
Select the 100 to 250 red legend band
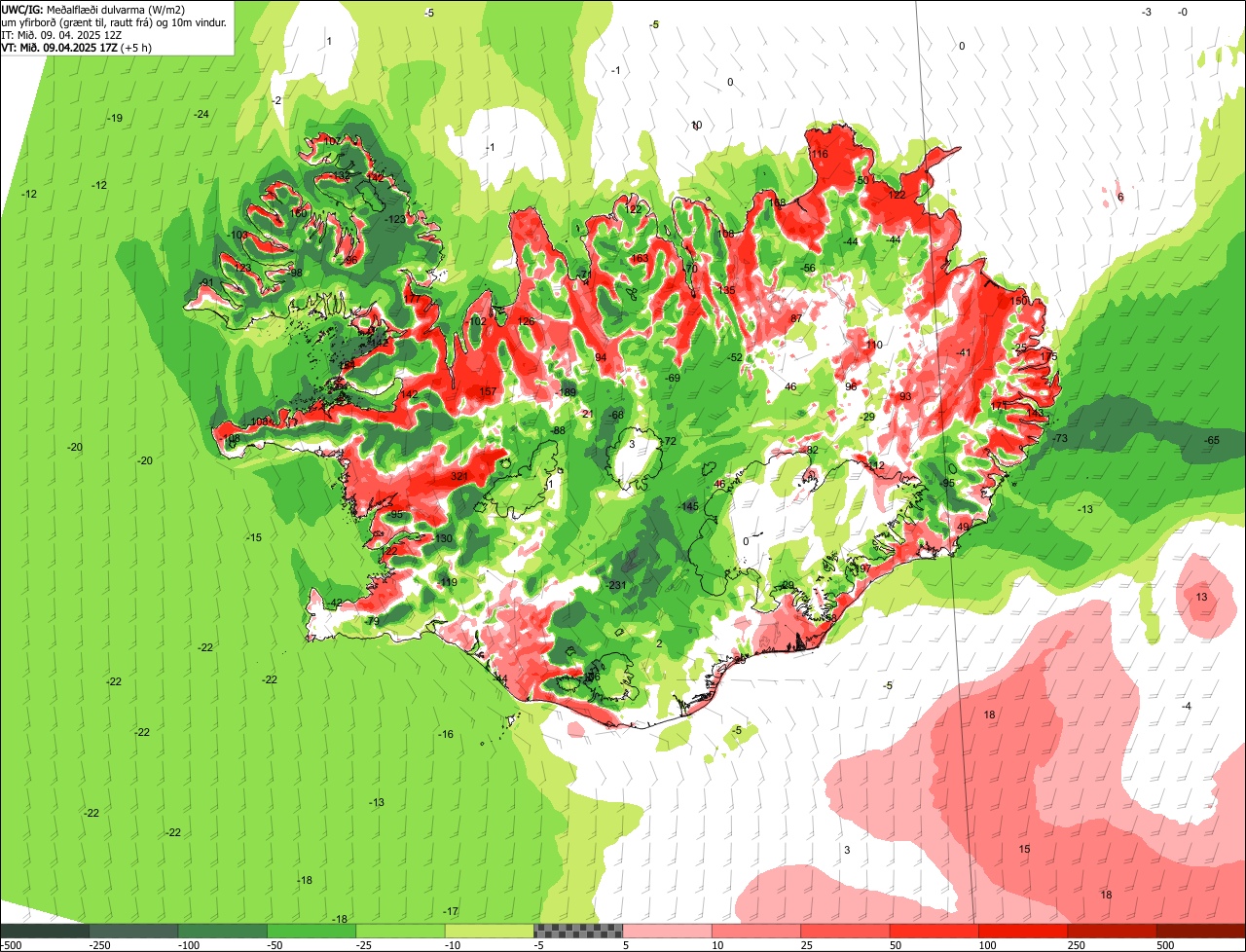[1024, 932]
